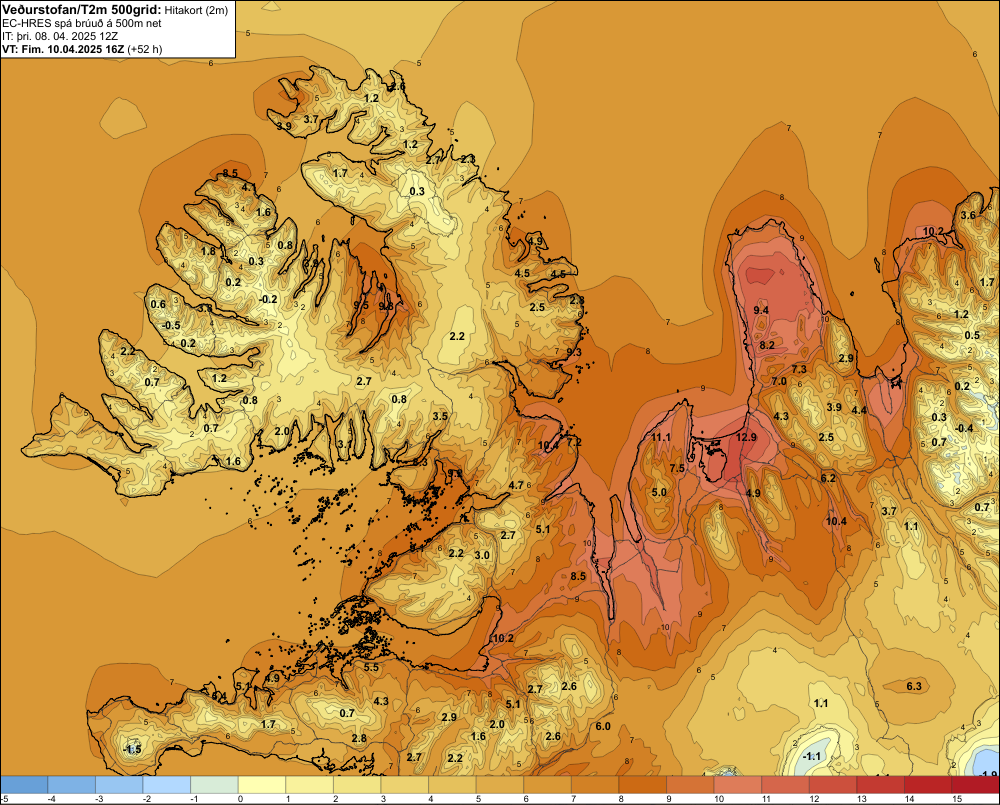Click the temperature value '7.5'
The height and width of the screenshot is (805, 1000).
pos(677,468)
